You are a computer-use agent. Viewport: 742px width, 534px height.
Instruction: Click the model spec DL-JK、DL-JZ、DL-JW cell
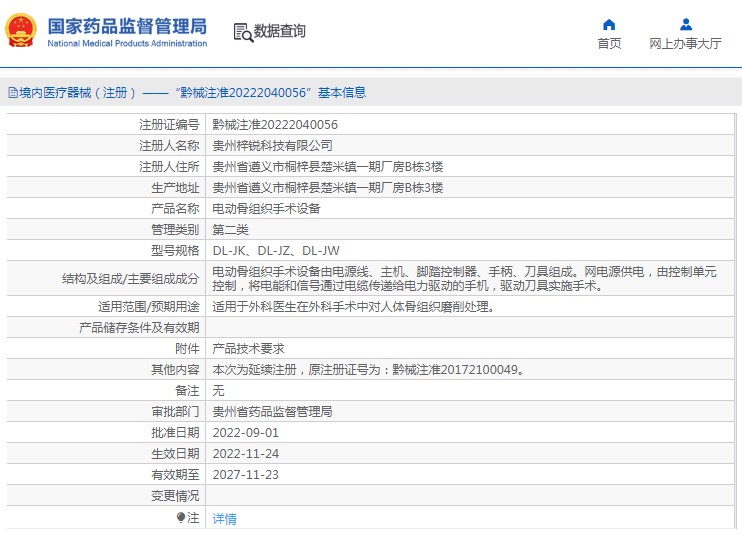pos(469,250)
